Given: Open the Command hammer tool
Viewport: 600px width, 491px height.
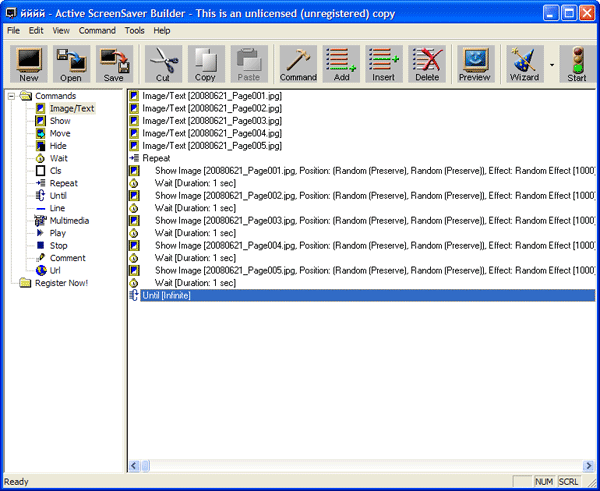Looking at the screenshot, I should click(x=298, y=64).
